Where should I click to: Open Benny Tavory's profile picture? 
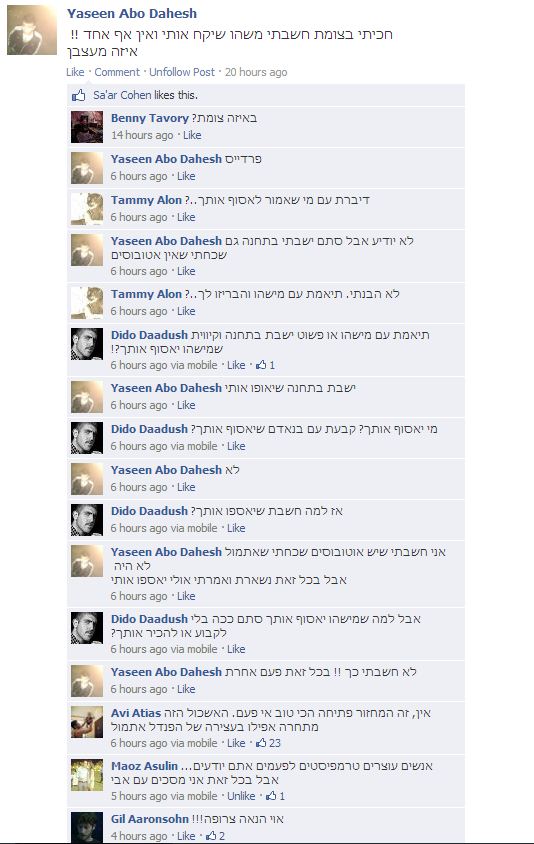[x=87, y=127]
